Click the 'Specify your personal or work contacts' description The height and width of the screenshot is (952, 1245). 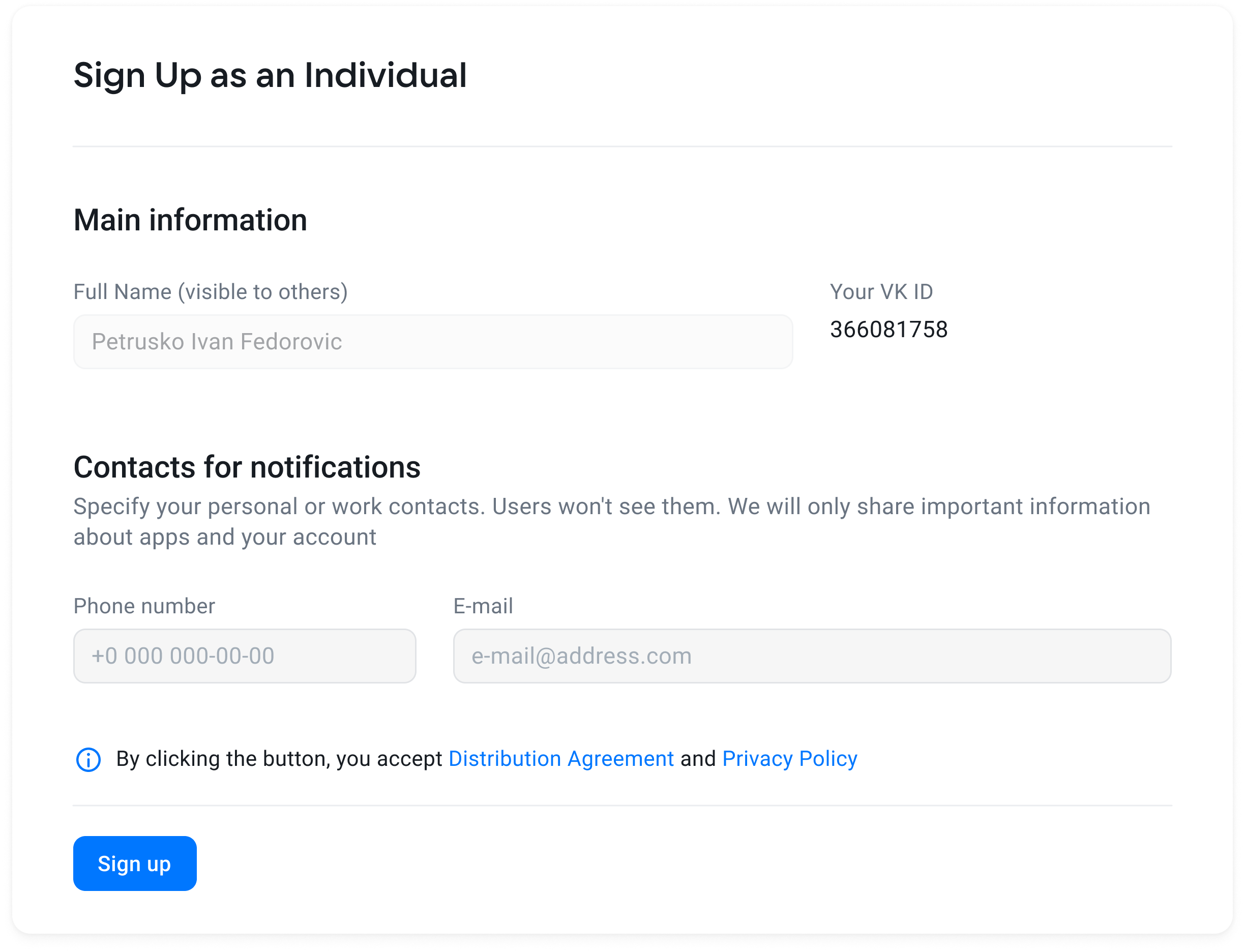pyautogui.click(x=612, y=522)
